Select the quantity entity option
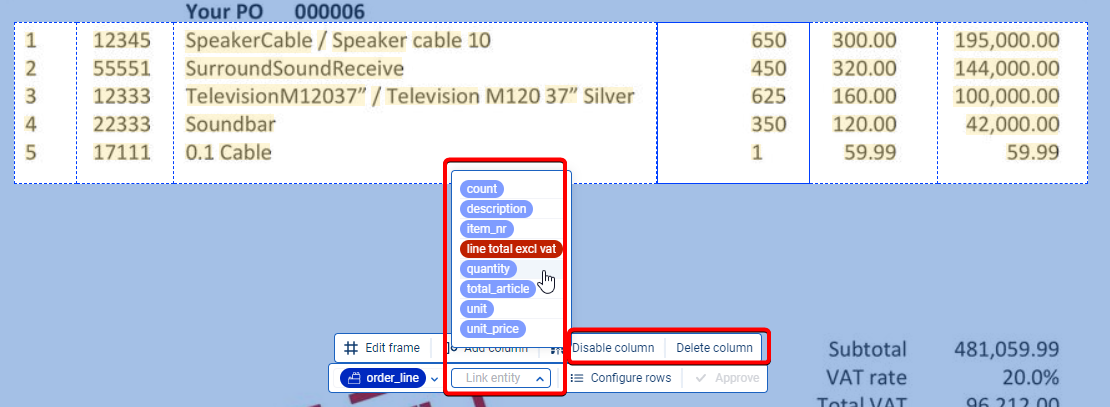 488,269
